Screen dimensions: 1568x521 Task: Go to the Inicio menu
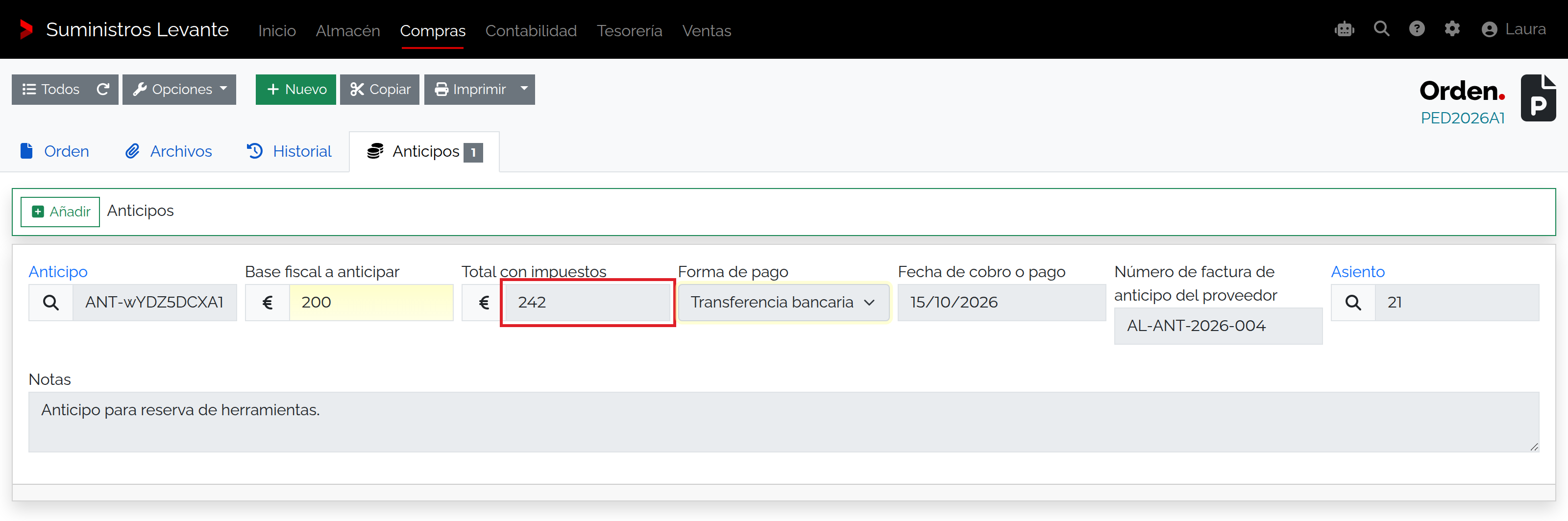[277, 30]
